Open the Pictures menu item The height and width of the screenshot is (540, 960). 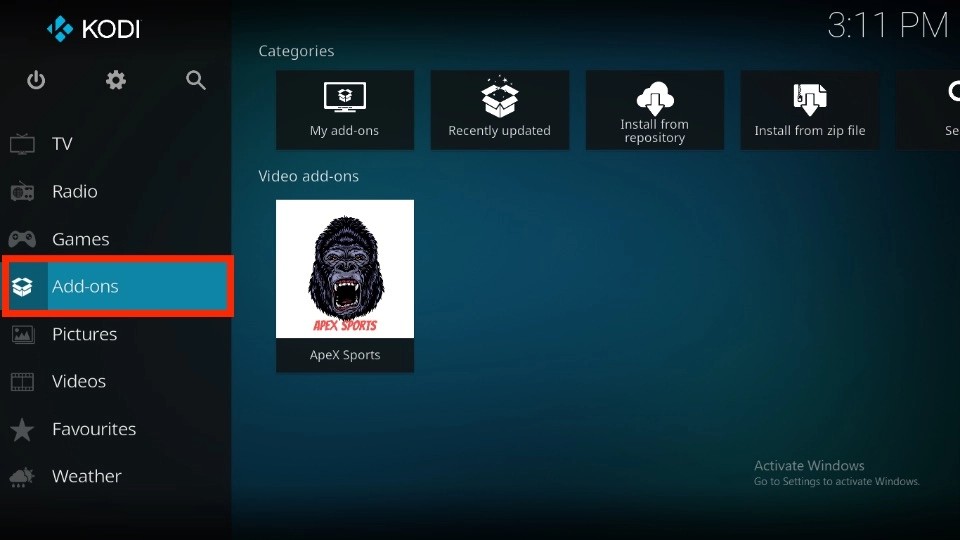116,334
